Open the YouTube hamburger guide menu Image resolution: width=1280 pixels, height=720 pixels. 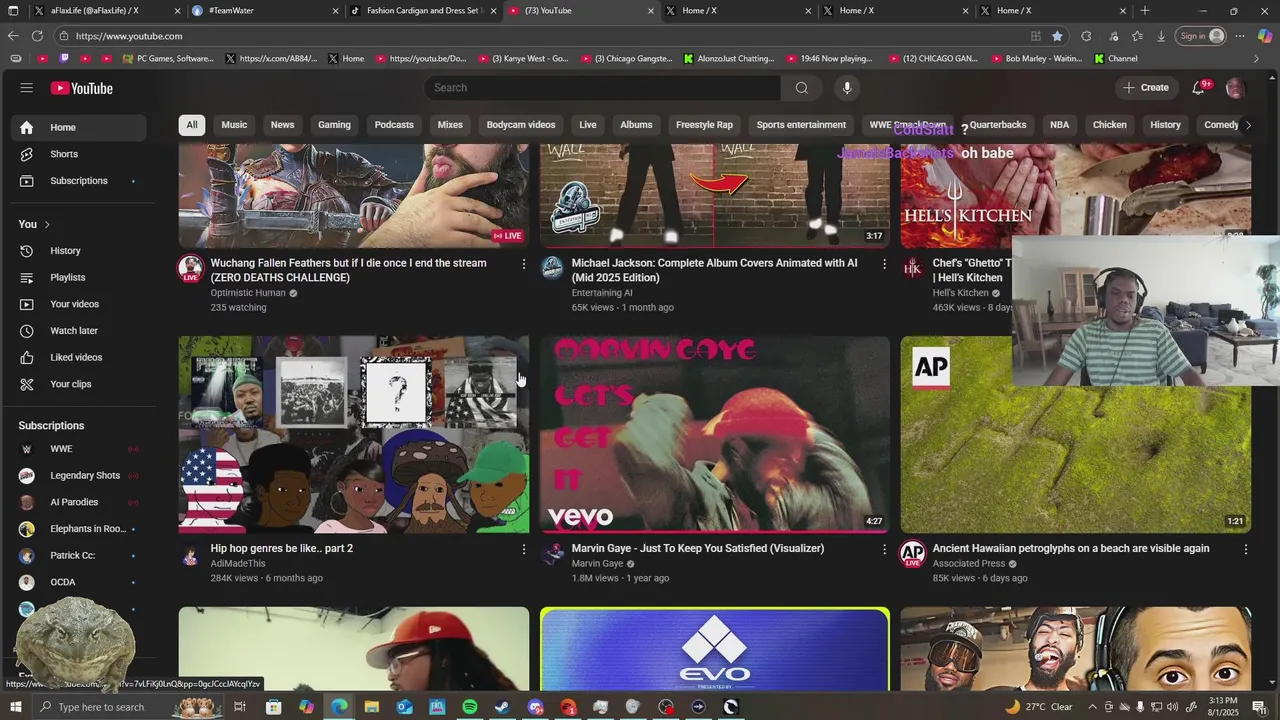point(26,88)
